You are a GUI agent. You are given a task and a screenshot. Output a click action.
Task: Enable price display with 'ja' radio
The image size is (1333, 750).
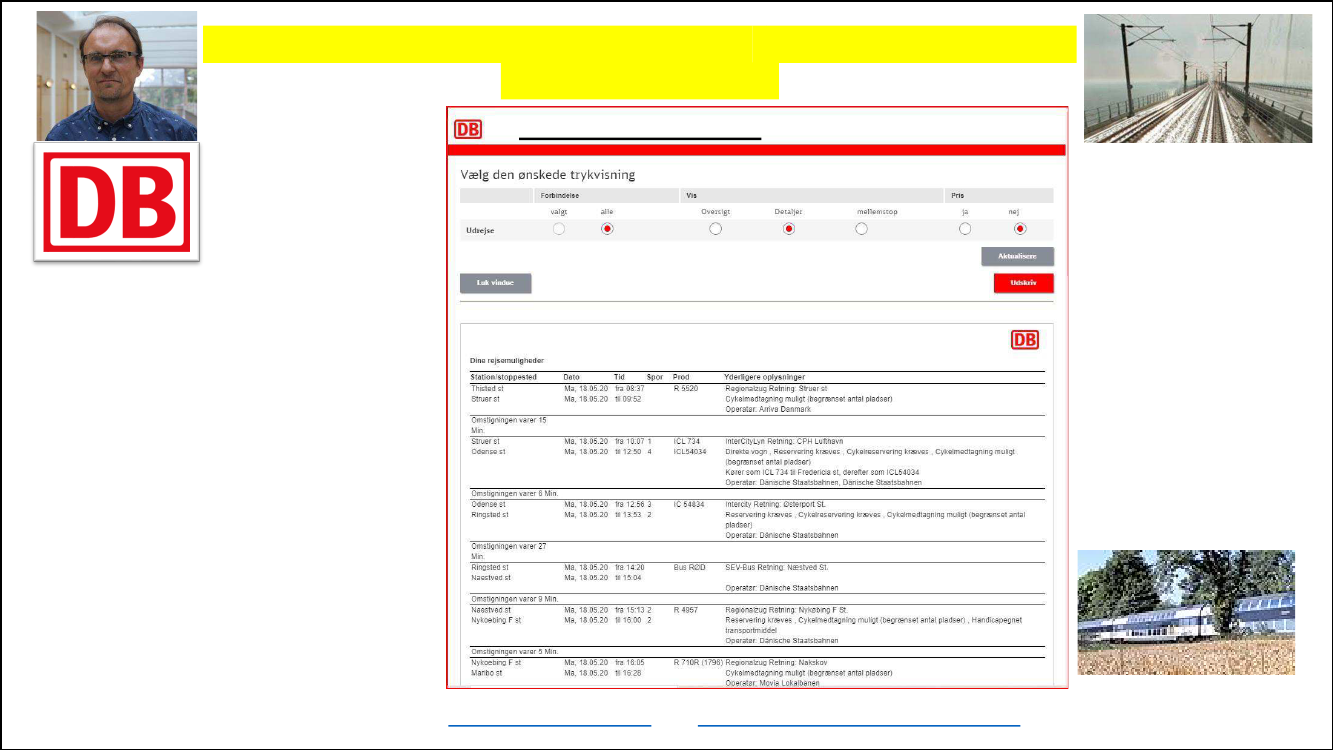pos(965,229)
